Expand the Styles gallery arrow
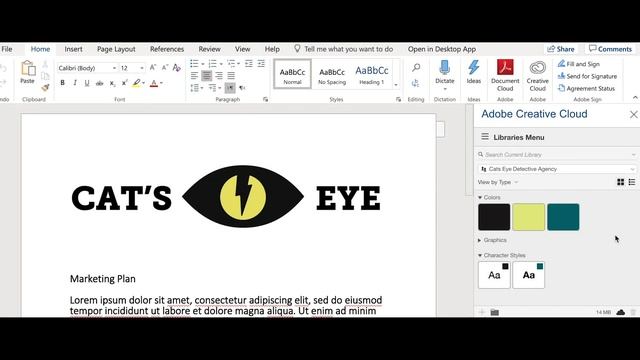Image resolution: width=640 pixels, height=360 pixels. click(x=396, y=85)
